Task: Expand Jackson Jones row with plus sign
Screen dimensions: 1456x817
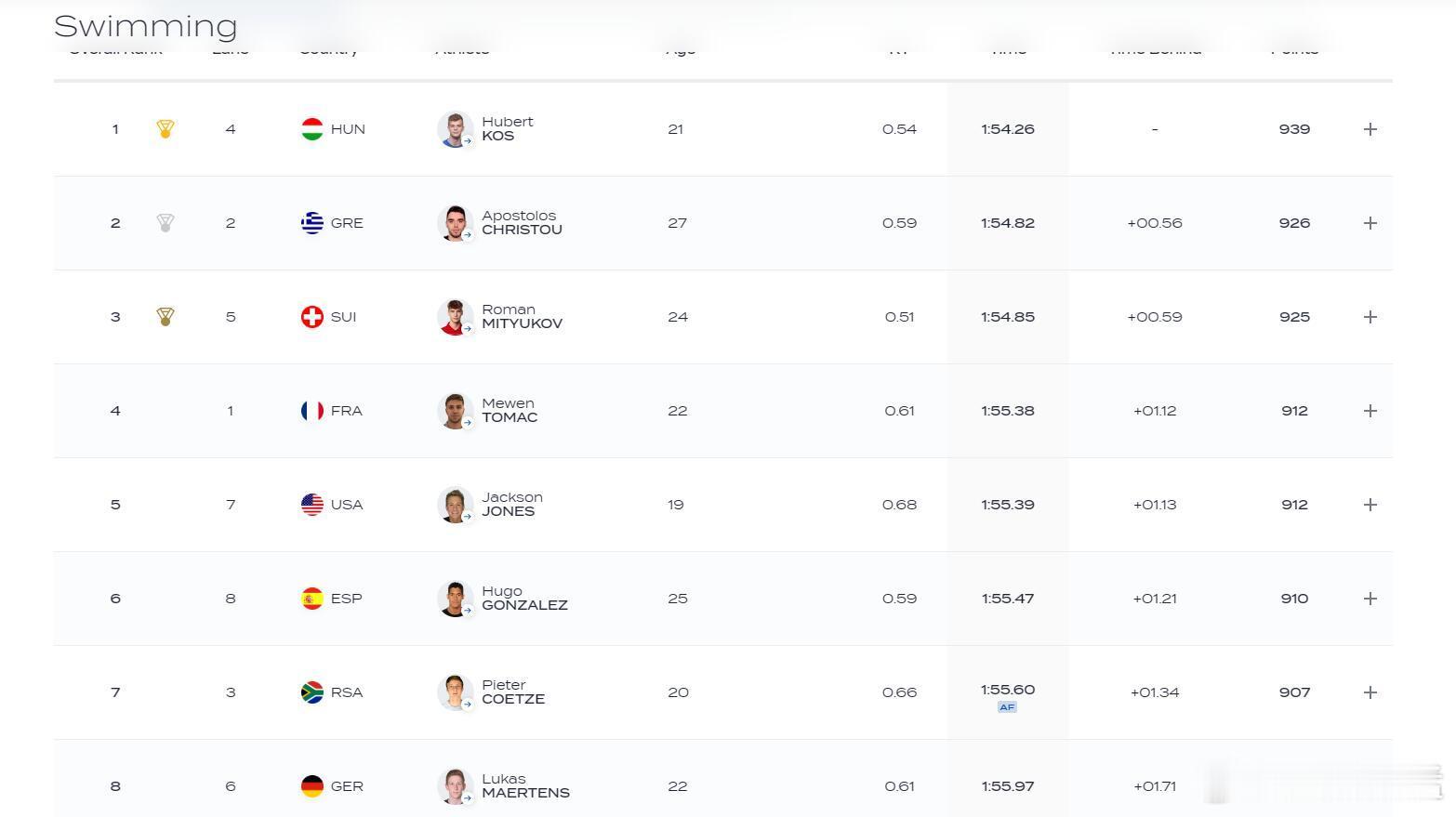Action: [1370, 505]
